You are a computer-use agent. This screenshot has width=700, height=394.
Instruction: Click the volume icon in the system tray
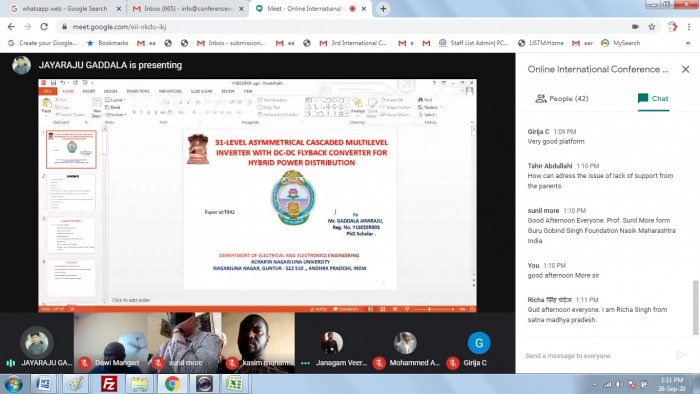click(x=619, y=384)
